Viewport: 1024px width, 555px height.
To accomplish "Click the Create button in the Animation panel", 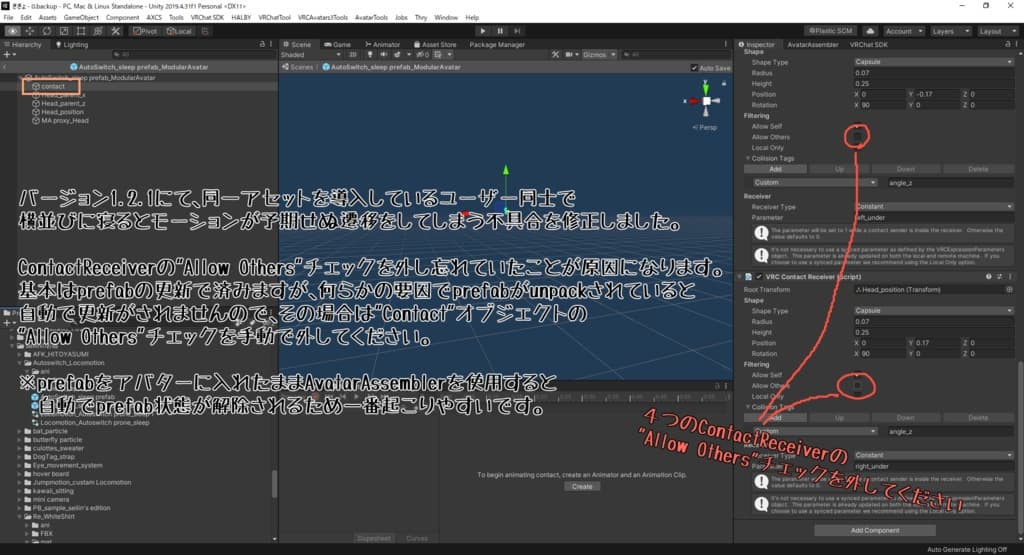I will click(x=581, y=486).
